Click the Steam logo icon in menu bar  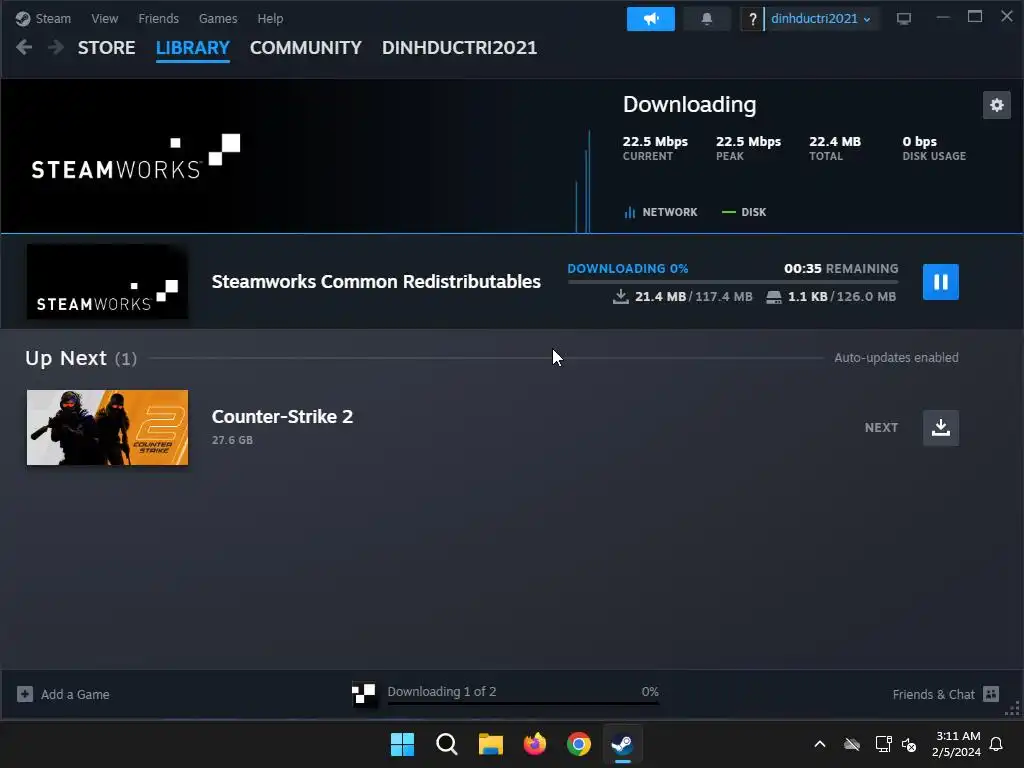pyautogui.click(x=23, y=19)
